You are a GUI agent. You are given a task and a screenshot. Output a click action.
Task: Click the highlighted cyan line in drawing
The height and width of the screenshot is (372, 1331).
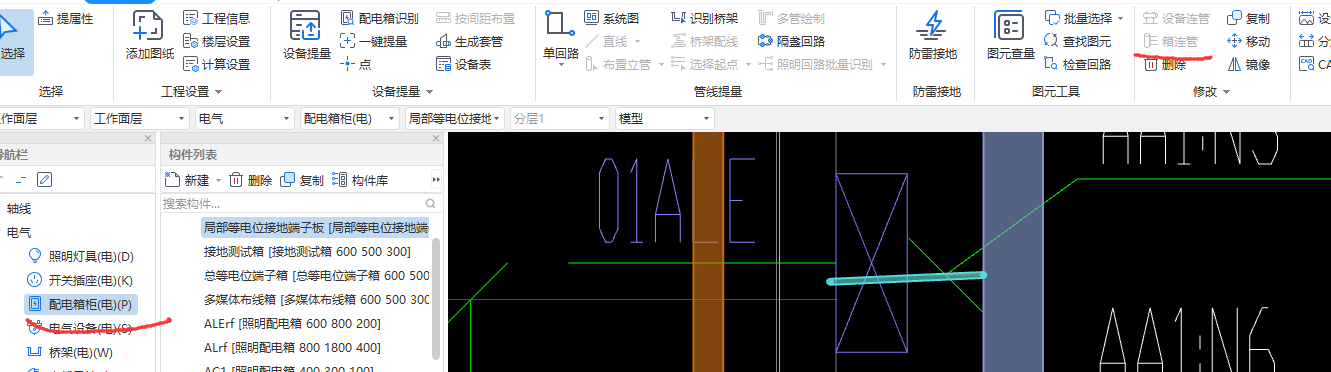pyautogui.click(x=907, y=278)
